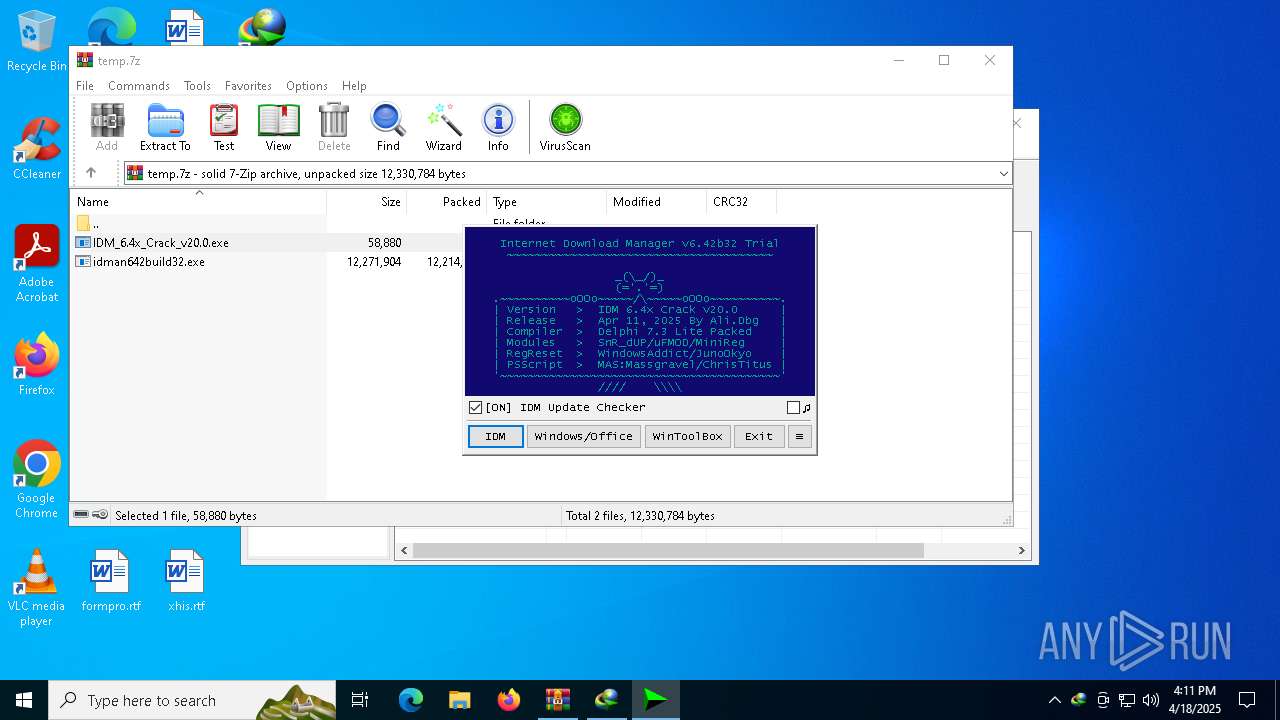This screenshot has width=1280, height=720.
Task: Sort by Packed column header
Action: pos(446,202)
